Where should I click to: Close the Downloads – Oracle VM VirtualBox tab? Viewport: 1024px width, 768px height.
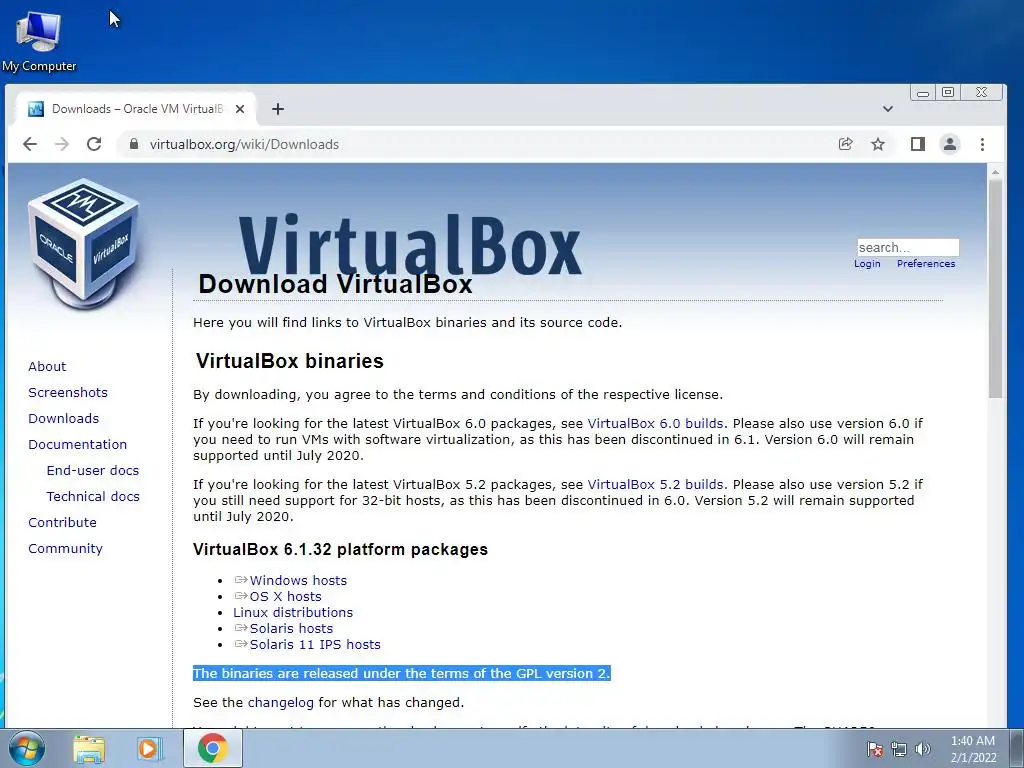(240, 109)
